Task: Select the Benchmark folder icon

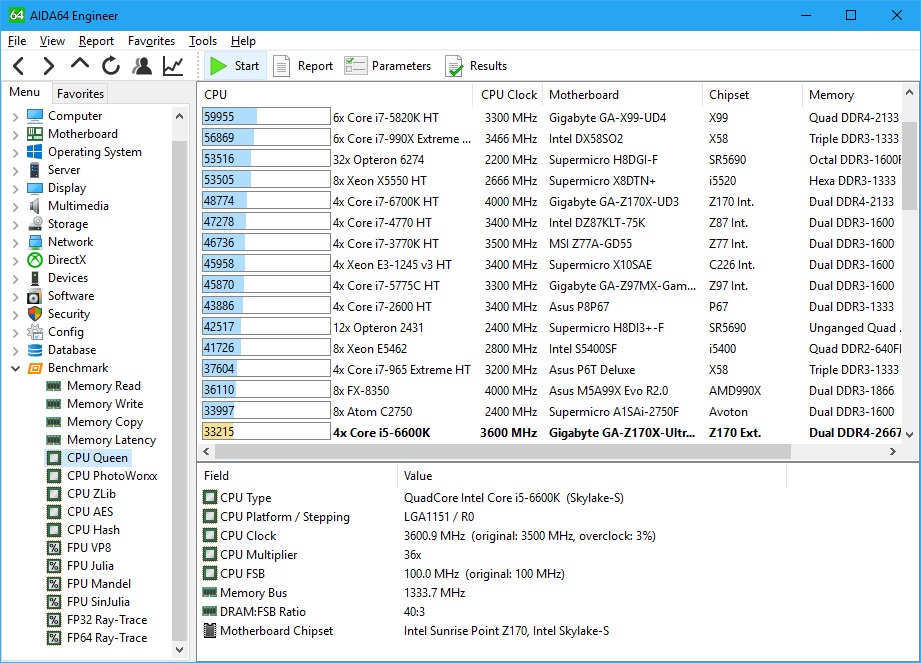Action: point(35,368)
